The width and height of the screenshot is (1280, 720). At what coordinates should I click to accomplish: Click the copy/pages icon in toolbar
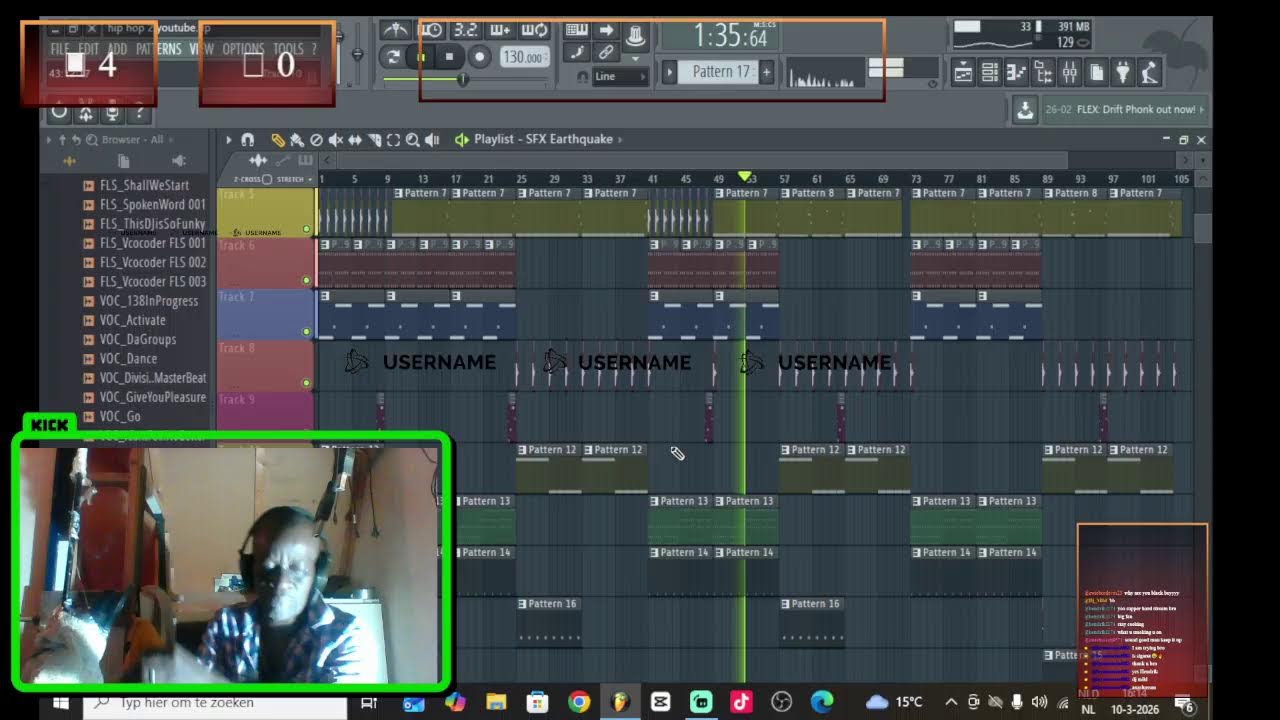pos(1096,72)
